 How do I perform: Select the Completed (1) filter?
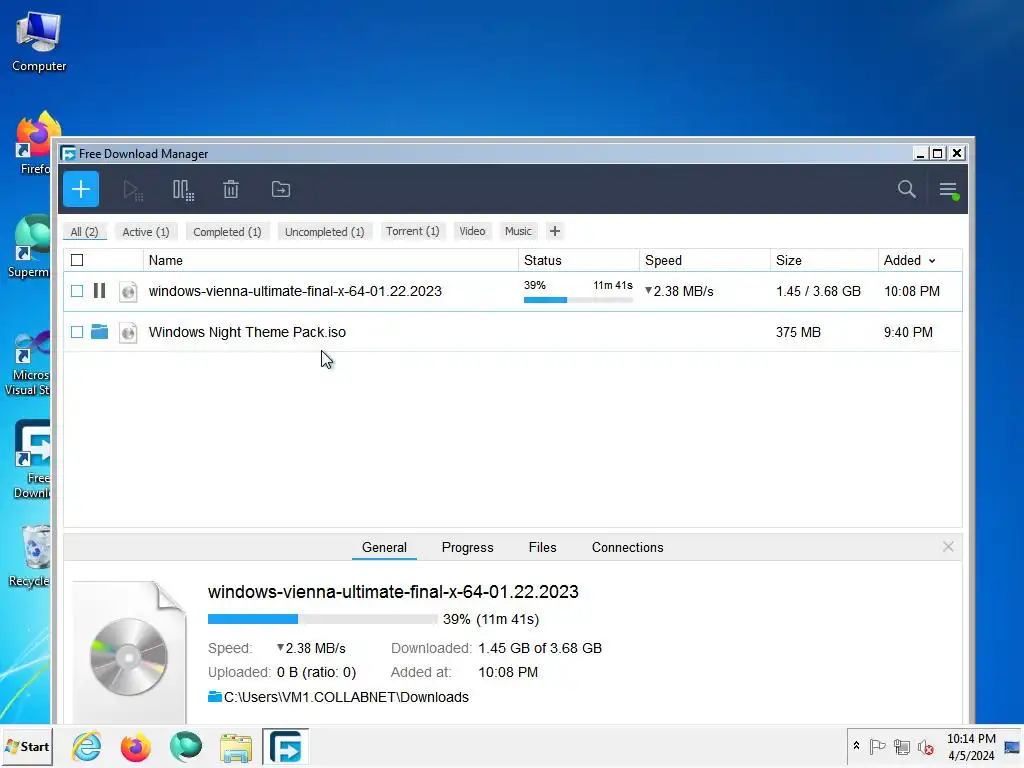pyautogui.click(x=227, y=232)
